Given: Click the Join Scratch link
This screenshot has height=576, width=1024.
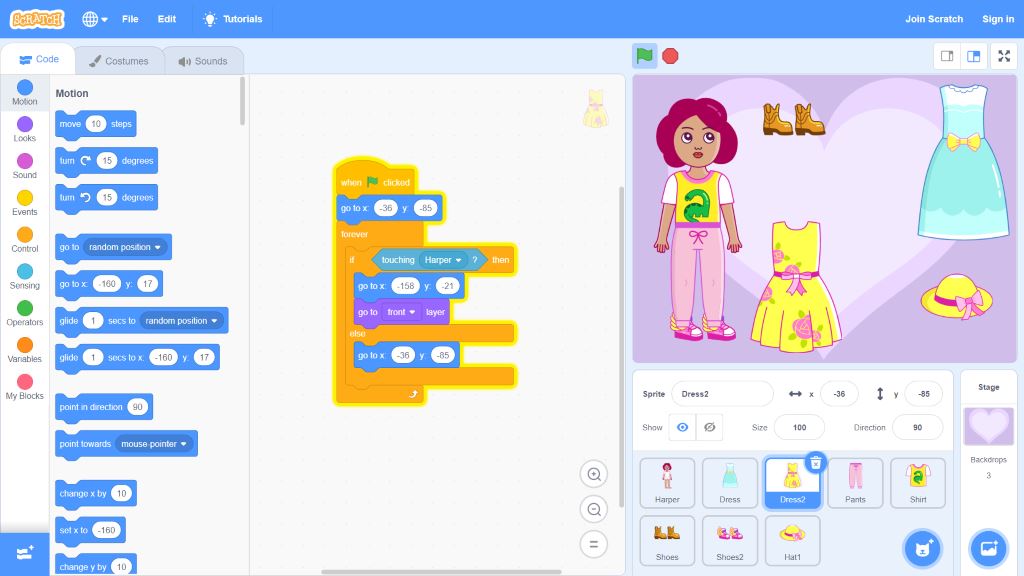Looking at the screenshot, I should point(934,19).
